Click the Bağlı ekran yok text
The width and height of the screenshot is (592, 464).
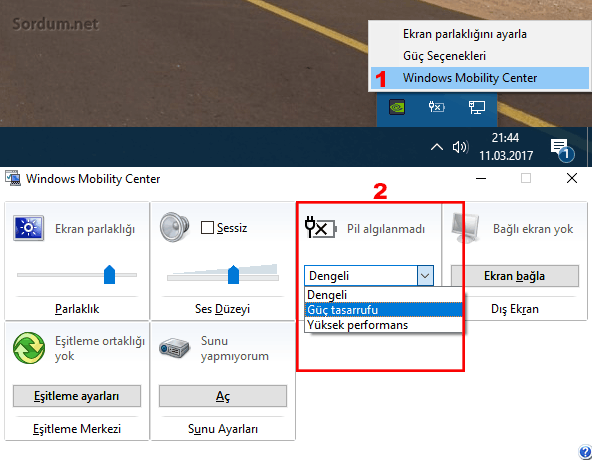click(533, 229)
